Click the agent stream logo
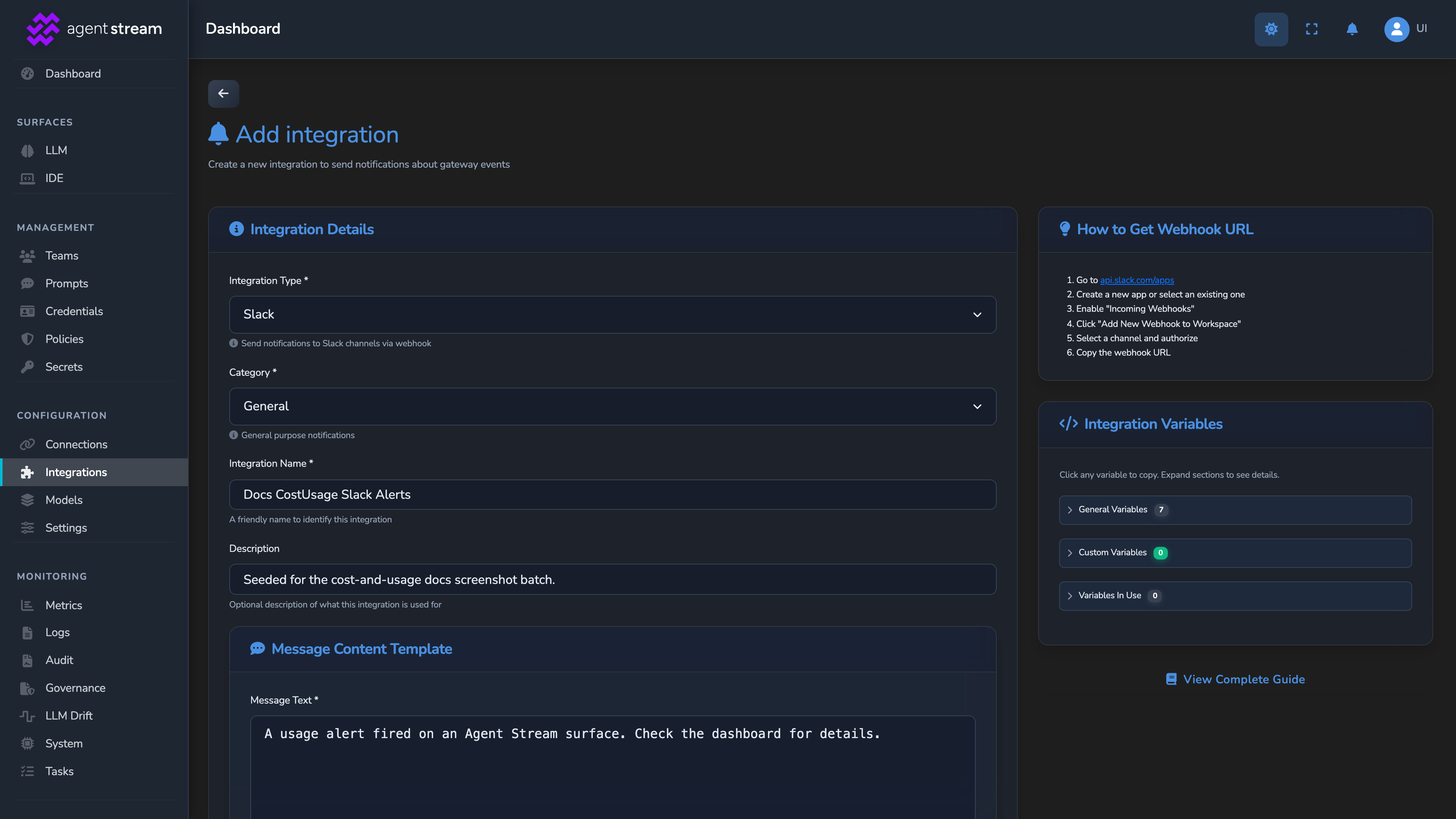1456x819 pixels. pyautogui.click(x=94, y=29)
